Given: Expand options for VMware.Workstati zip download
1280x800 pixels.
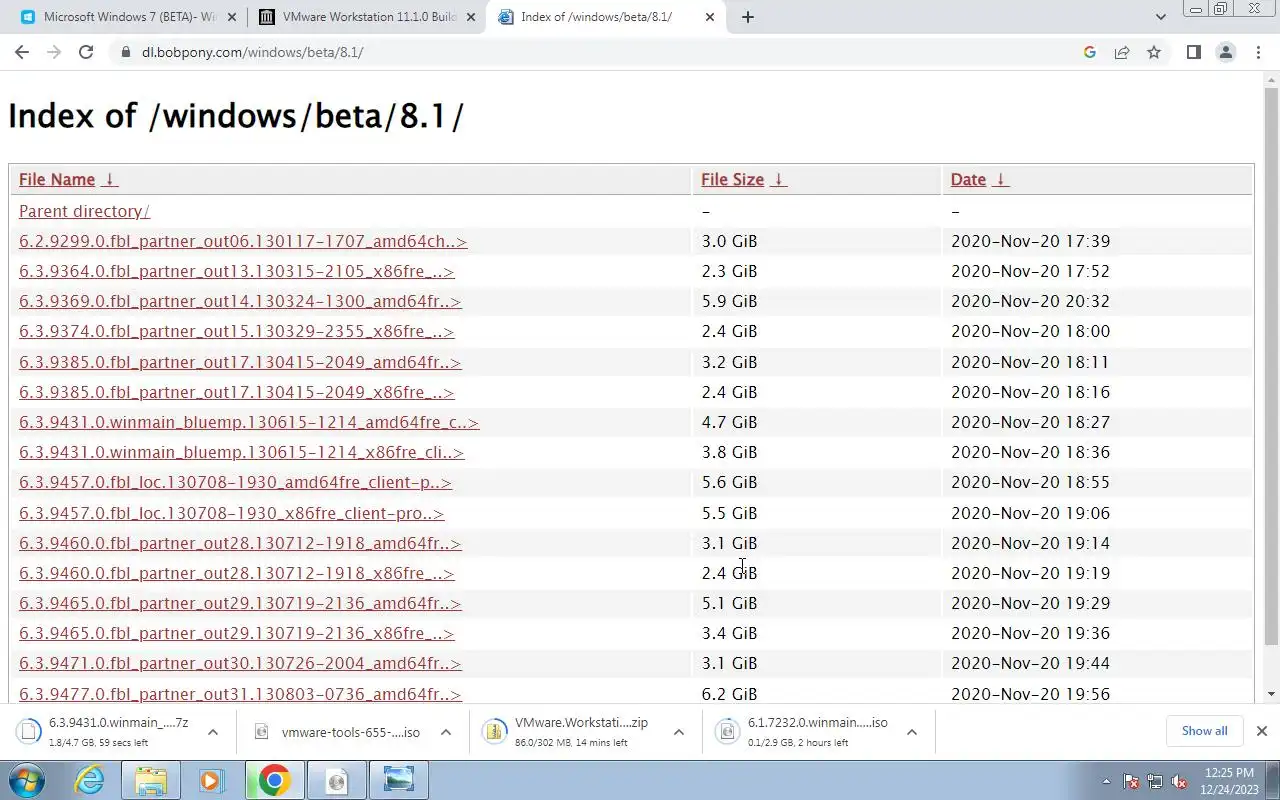Looking at the screenshot, I should 679,732.
